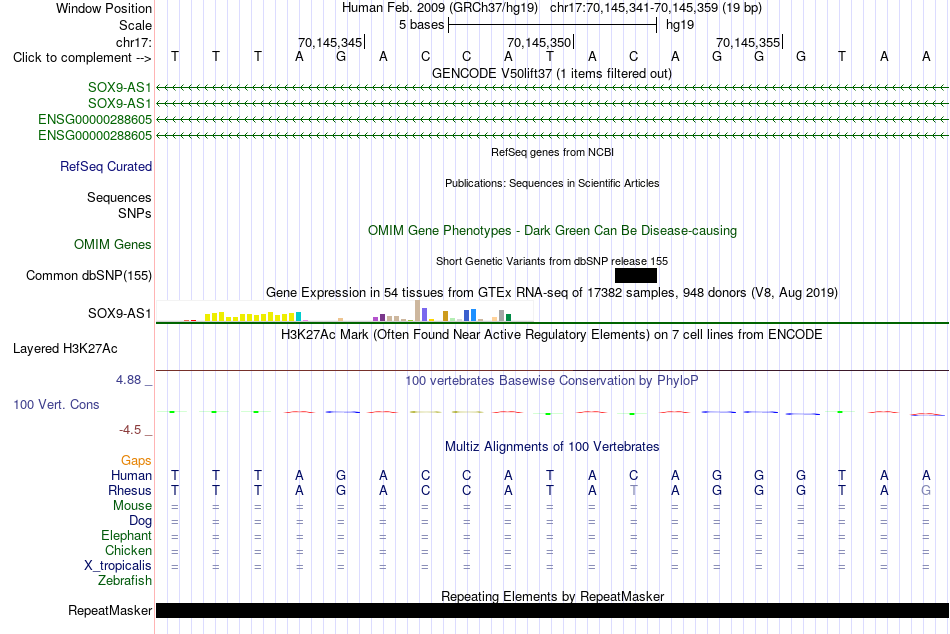The image size is (950, 634).
Task: Click 'Human Feb. 2009 (GRCh37/hg19)' assembly text
Action: (440, 8)
